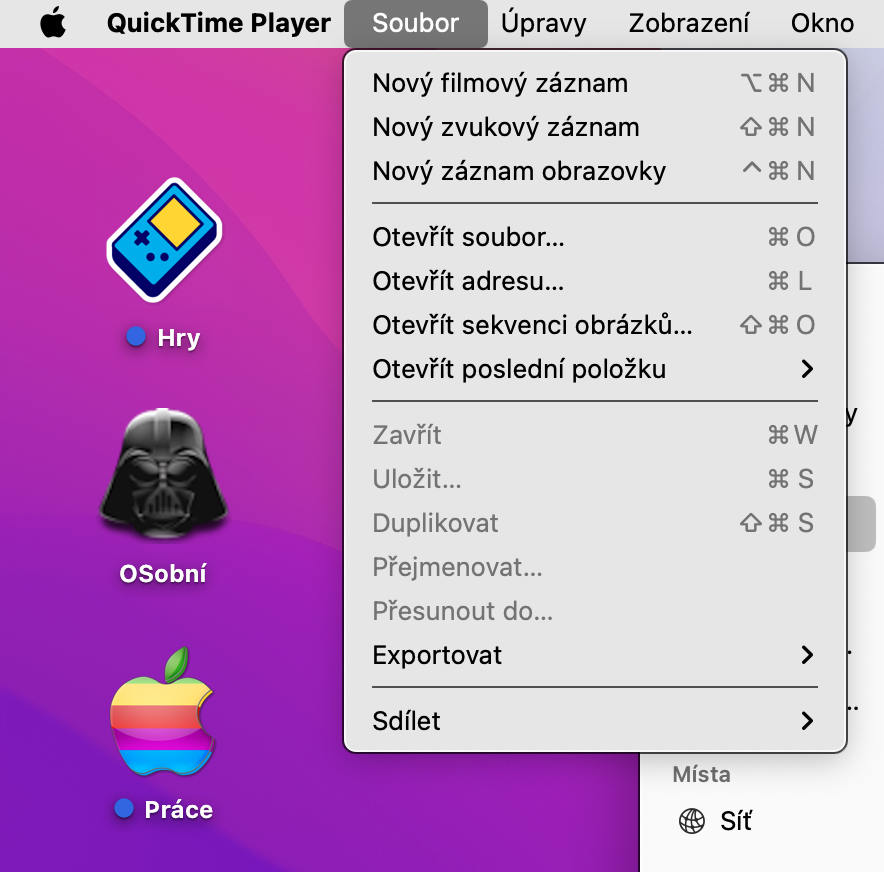
Task: Select the rainbow Apple Práce desktop icon
Action: point(163,712)
